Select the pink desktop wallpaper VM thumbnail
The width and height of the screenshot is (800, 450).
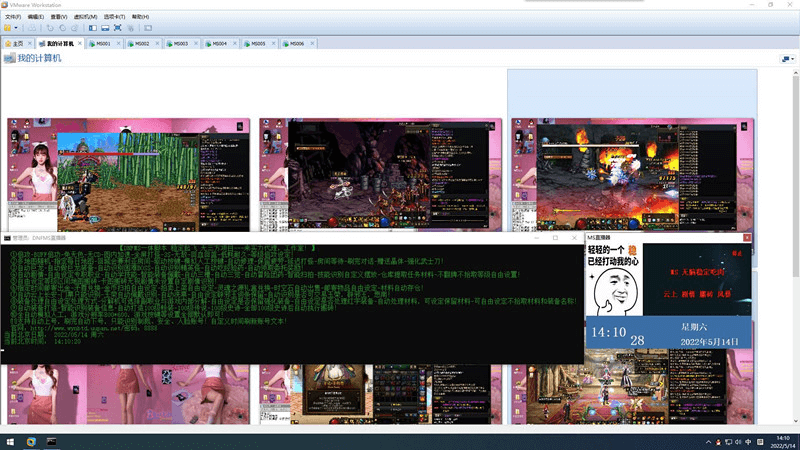point(129,394)
